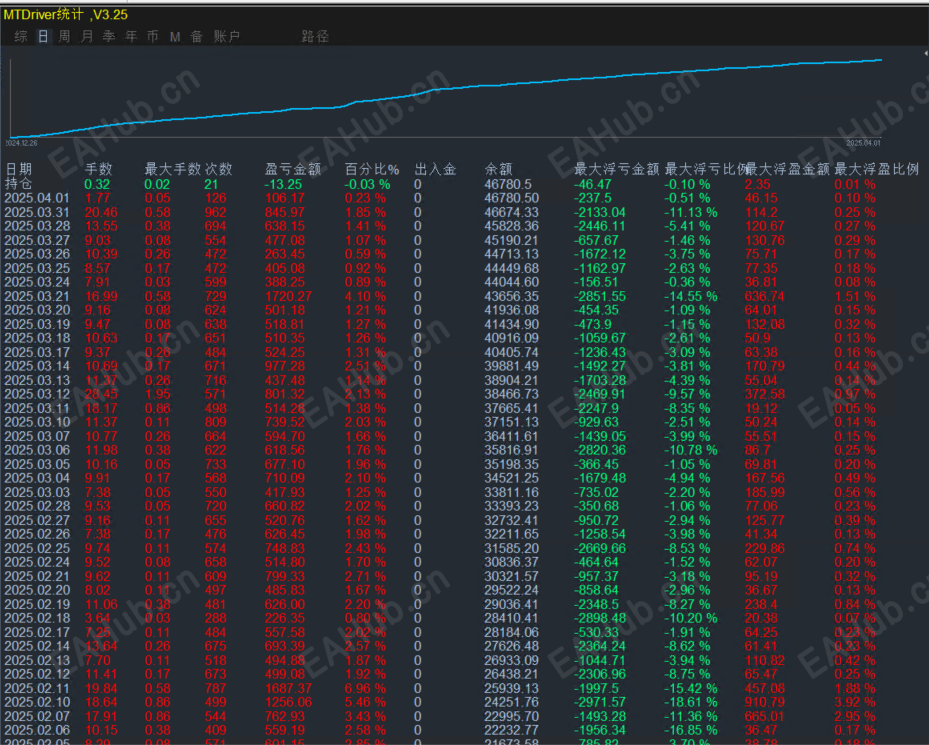Click the 百分比% column header
The width and height of the screenshot is (929, 745).
pyautogui.click(x=372, y=170)
